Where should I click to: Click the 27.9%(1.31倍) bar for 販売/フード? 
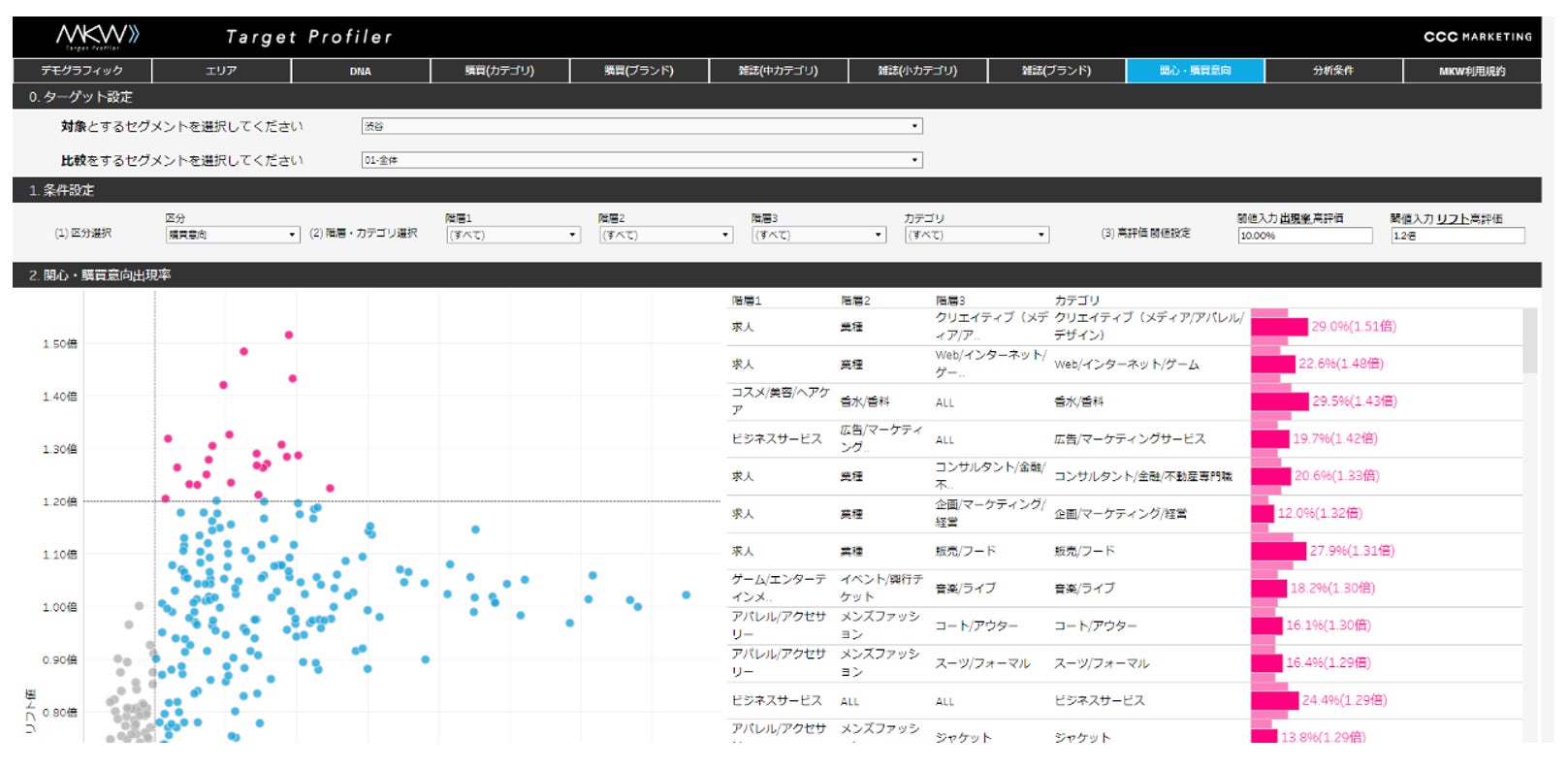click(x=1278, y=551)
